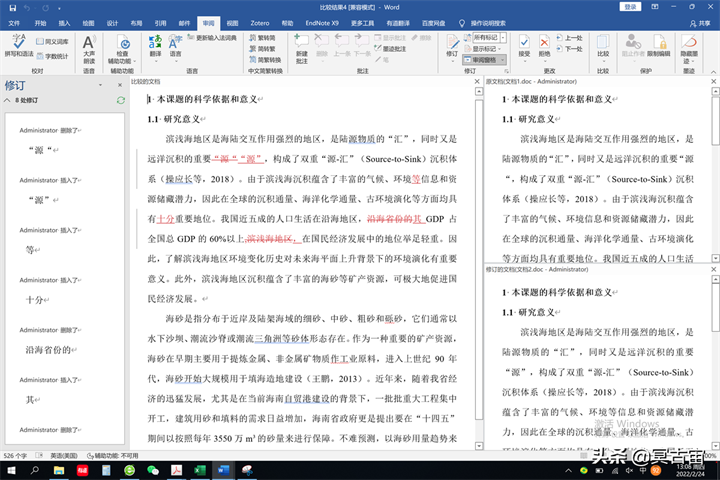The width and height of the screenshot is (720, 480).
Task: Collapse the 8 revisions summary
Action: (8, 101)
